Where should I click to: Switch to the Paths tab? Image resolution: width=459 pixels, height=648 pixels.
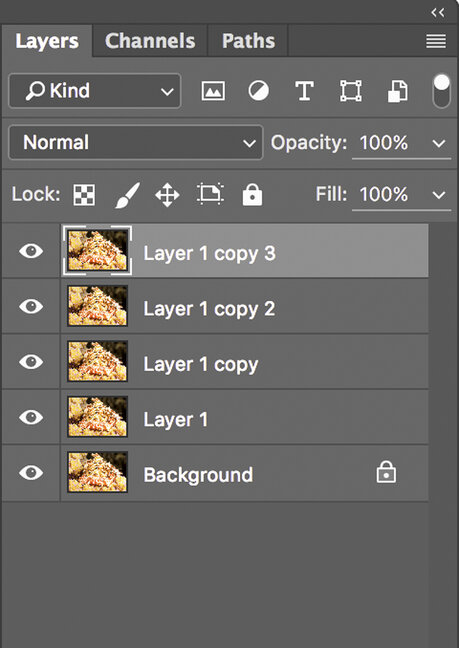click(x=248, y=41)
